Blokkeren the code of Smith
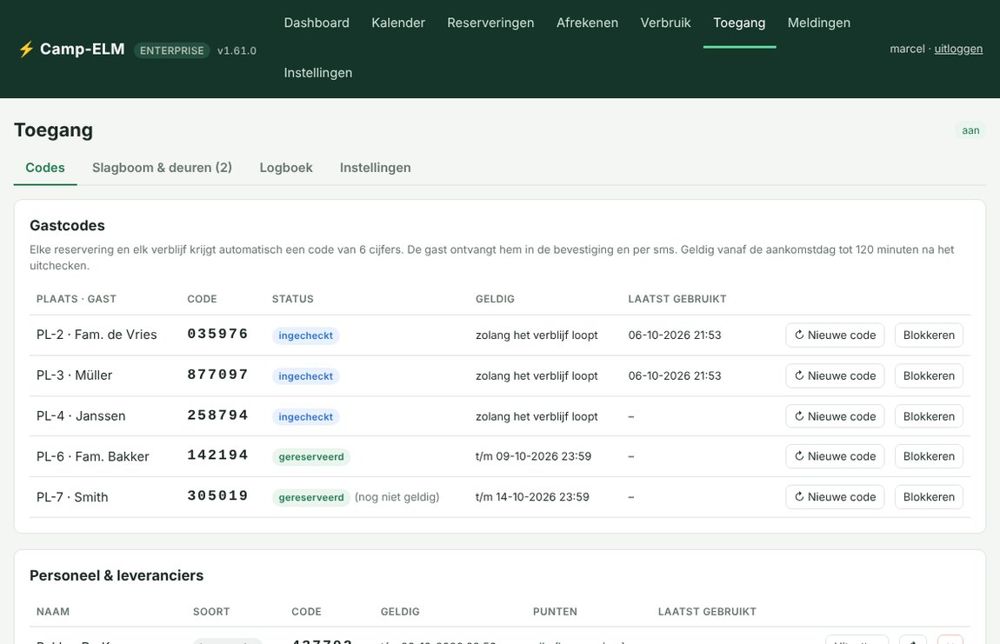Viewport: 1000px width, 644px height. [929, 497]
